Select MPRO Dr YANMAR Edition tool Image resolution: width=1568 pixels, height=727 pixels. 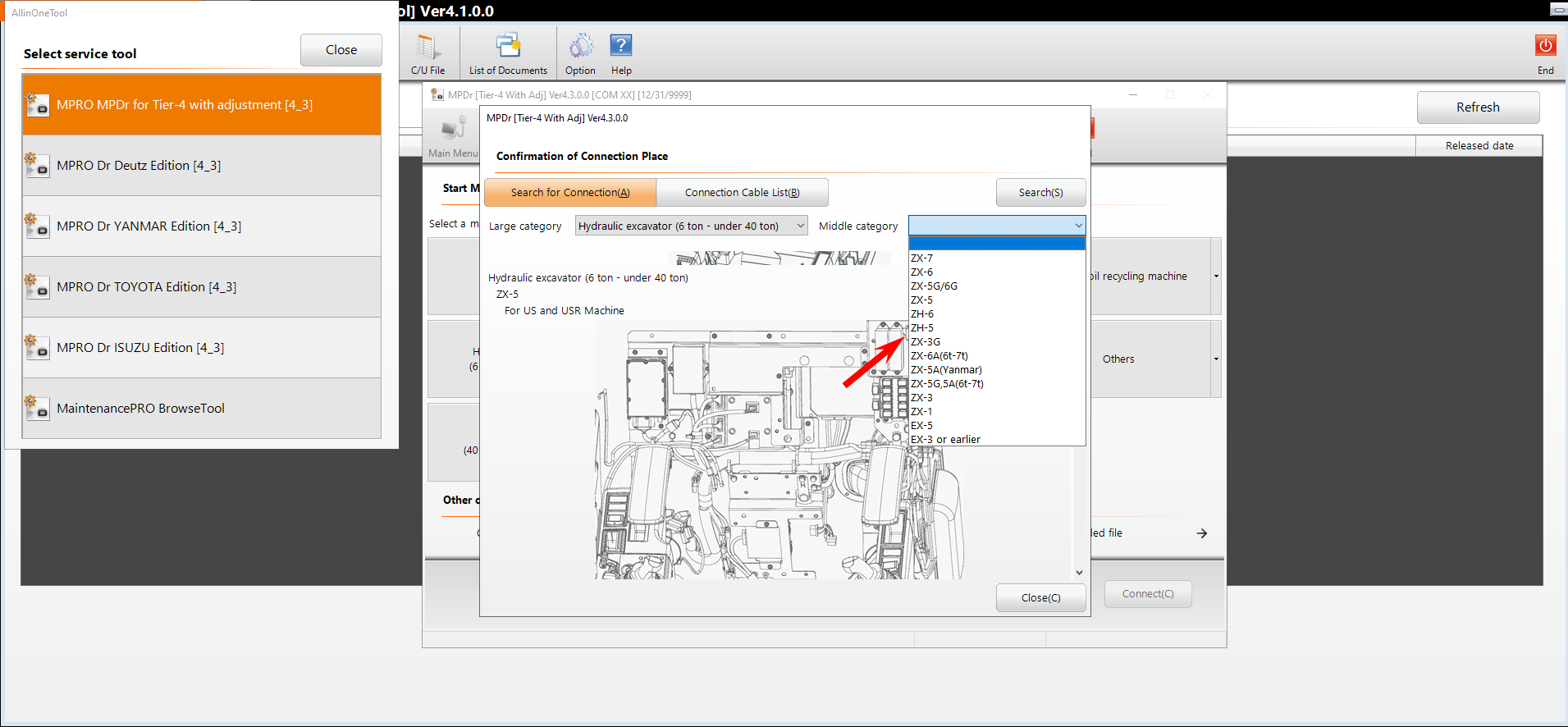click(x=202, y=226)
